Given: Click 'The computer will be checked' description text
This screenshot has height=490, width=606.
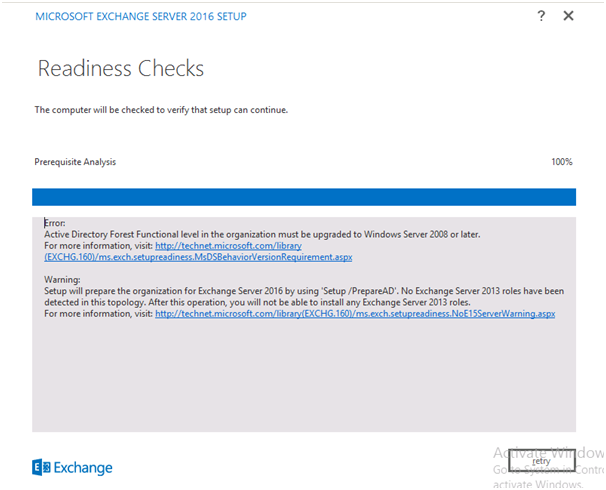Looking at the screenshot, I should tap(161, 110).
